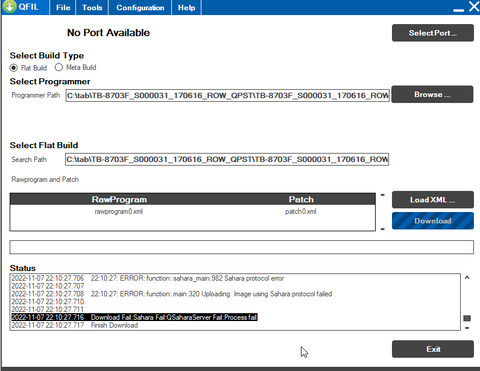The height and width of the screenshot is (371, 480).
Task: Close the QFIL window
Action: point(474,7)
